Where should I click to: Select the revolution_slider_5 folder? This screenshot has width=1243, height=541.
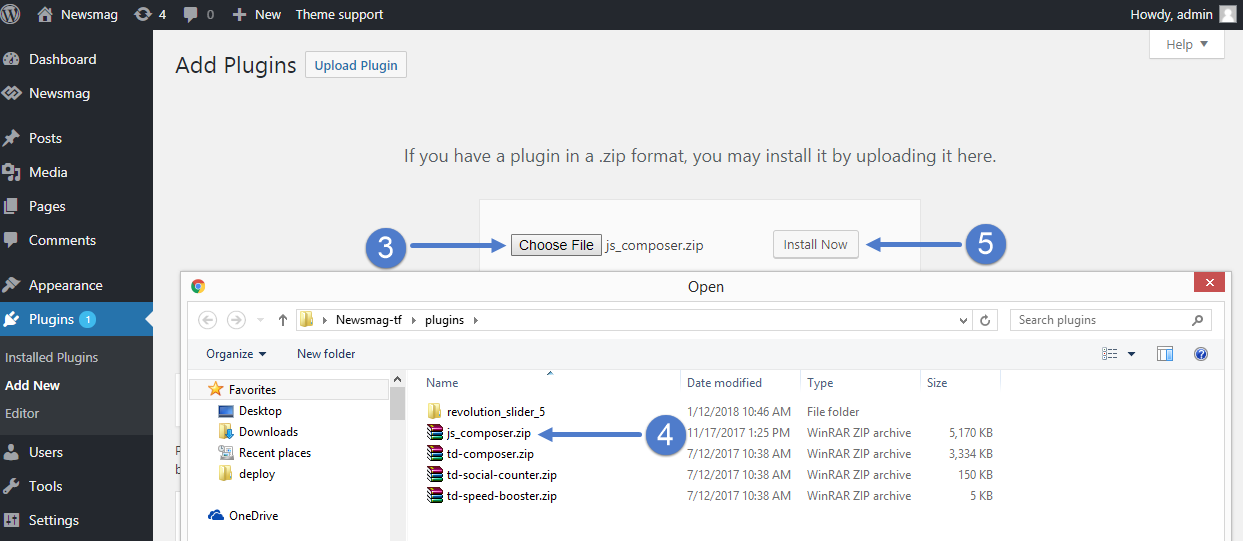[x=496, y=412]
